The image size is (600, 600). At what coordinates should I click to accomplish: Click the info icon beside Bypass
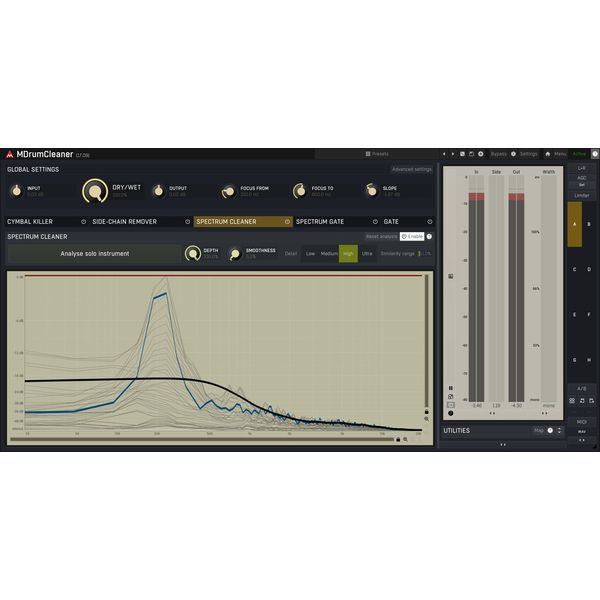click(513, 154)
